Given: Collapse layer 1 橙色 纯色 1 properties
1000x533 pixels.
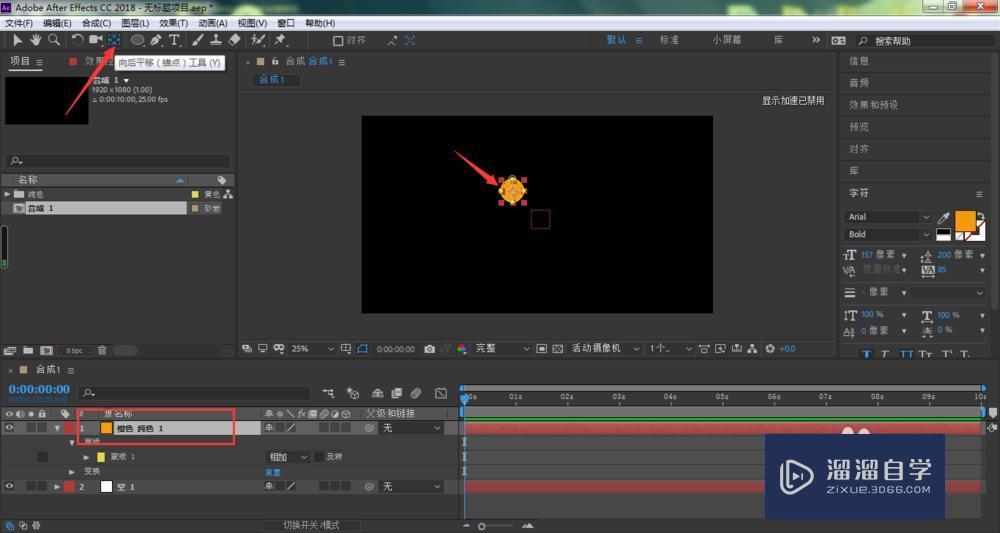Looking at the screenshot, I should (58, 428).
